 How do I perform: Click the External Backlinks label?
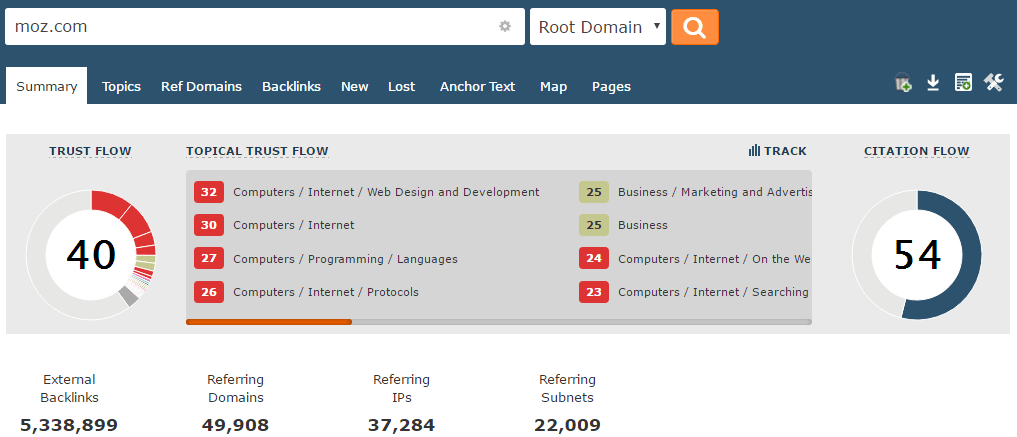(69, 388)
